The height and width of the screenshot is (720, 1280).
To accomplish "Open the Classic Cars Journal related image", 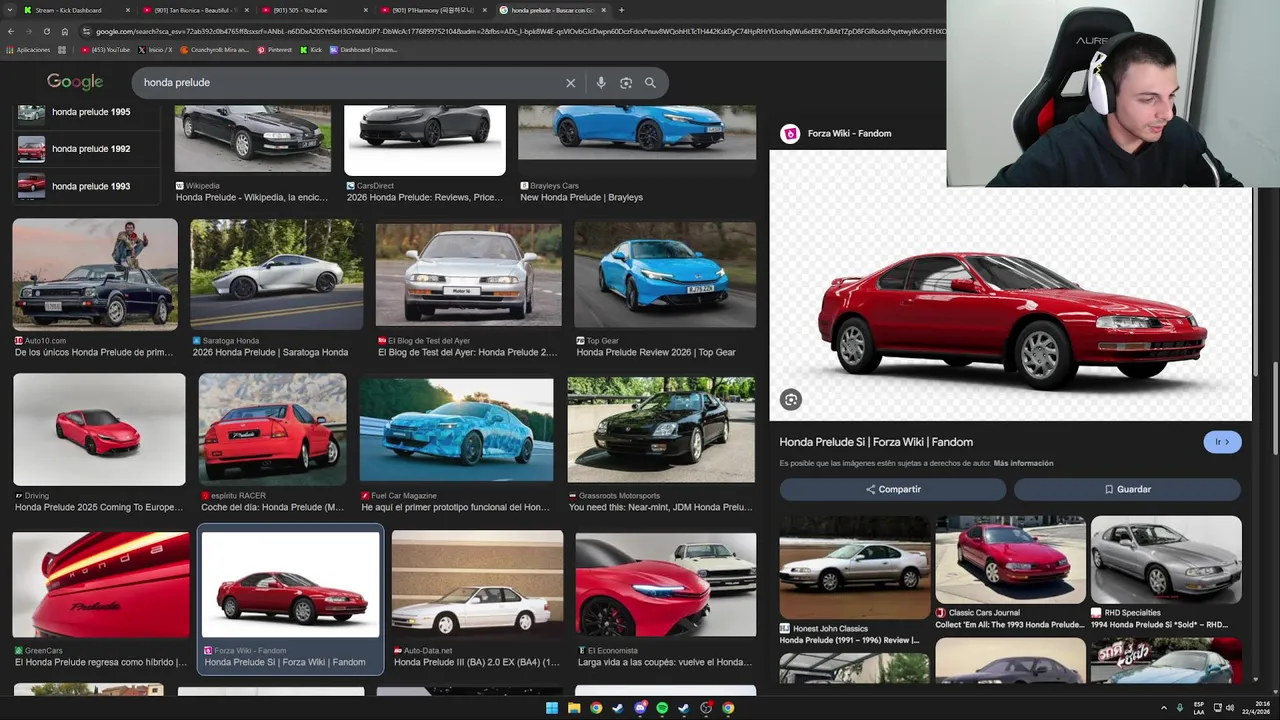I will (x=1010, y=560).
